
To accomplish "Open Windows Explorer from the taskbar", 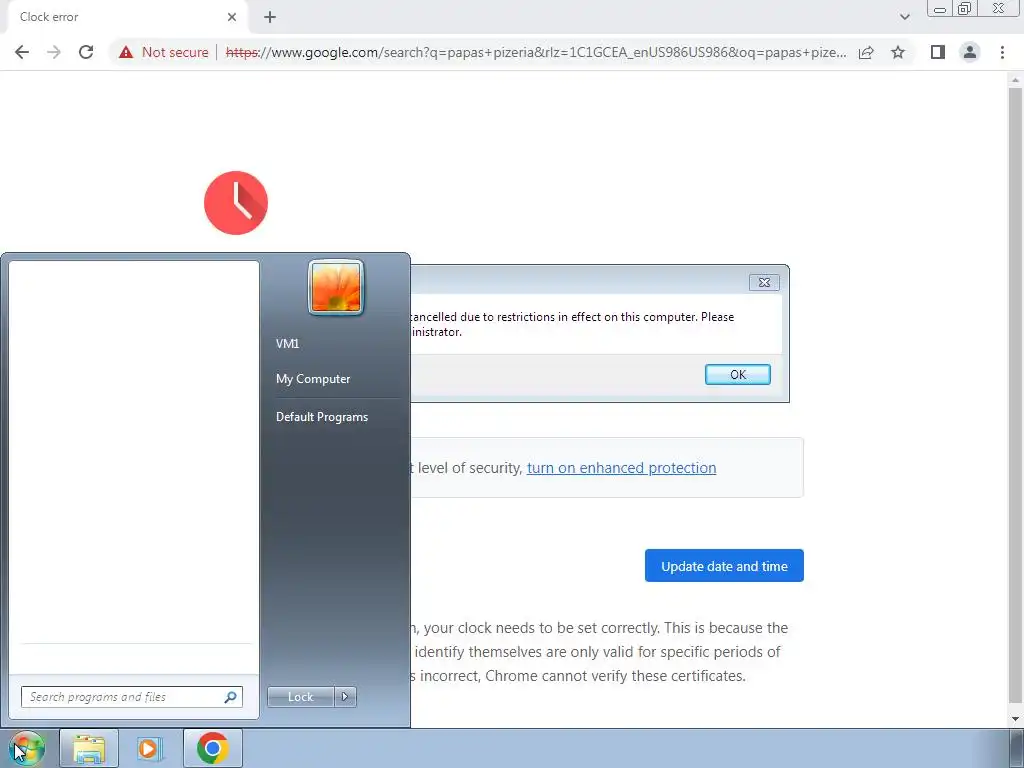I will (x=89, y=748).
